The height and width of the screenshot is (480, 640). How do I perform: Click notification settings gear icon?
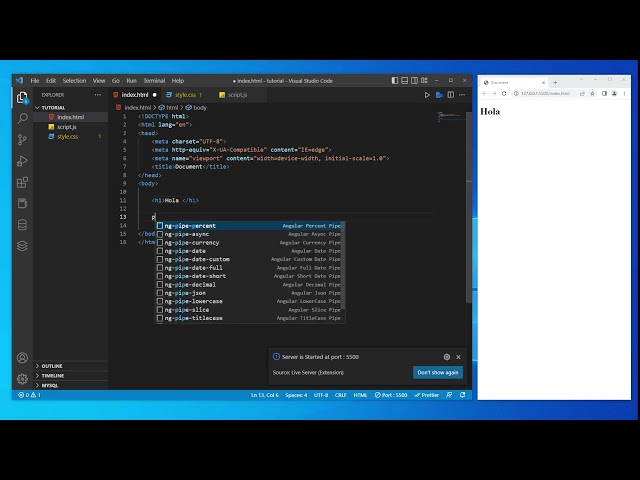pyautogui.click(x=447, y=357)
